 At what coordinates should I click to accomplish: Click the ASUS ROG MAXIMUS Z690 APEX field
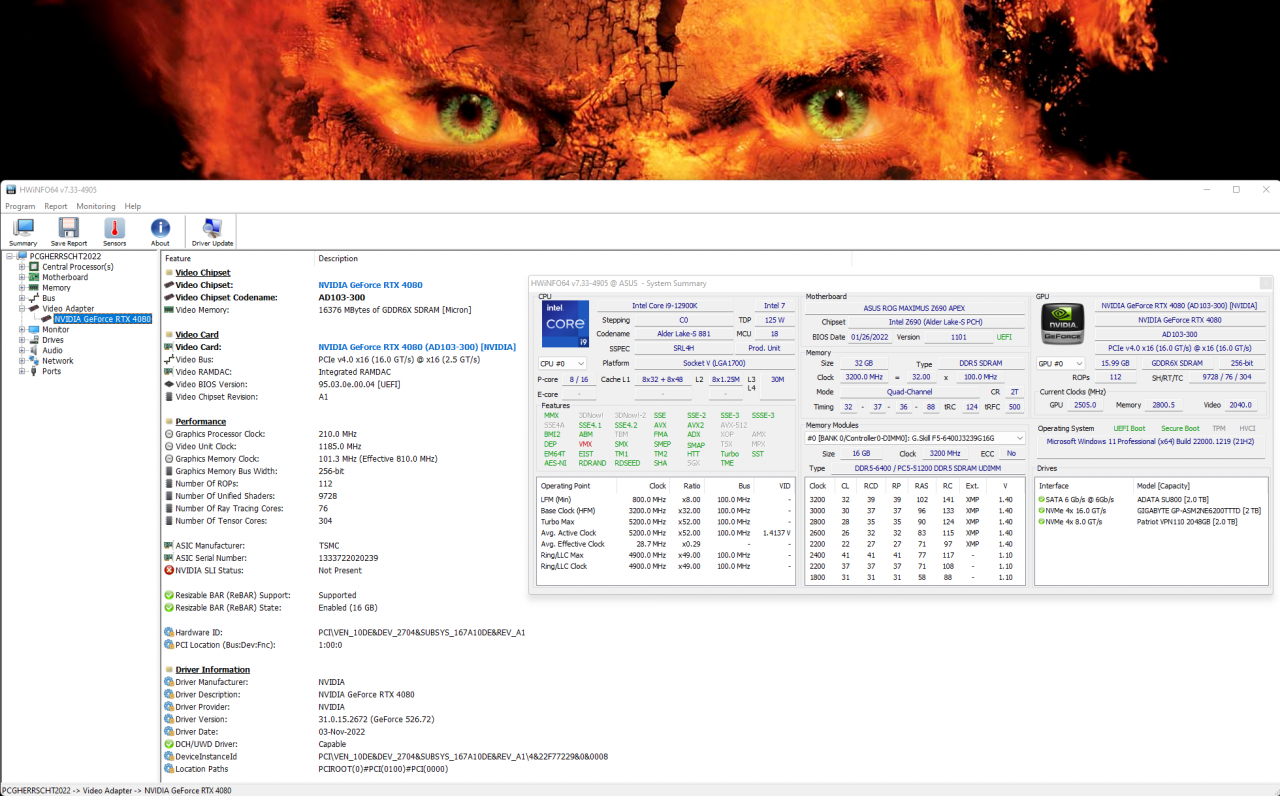pos(915,308)
